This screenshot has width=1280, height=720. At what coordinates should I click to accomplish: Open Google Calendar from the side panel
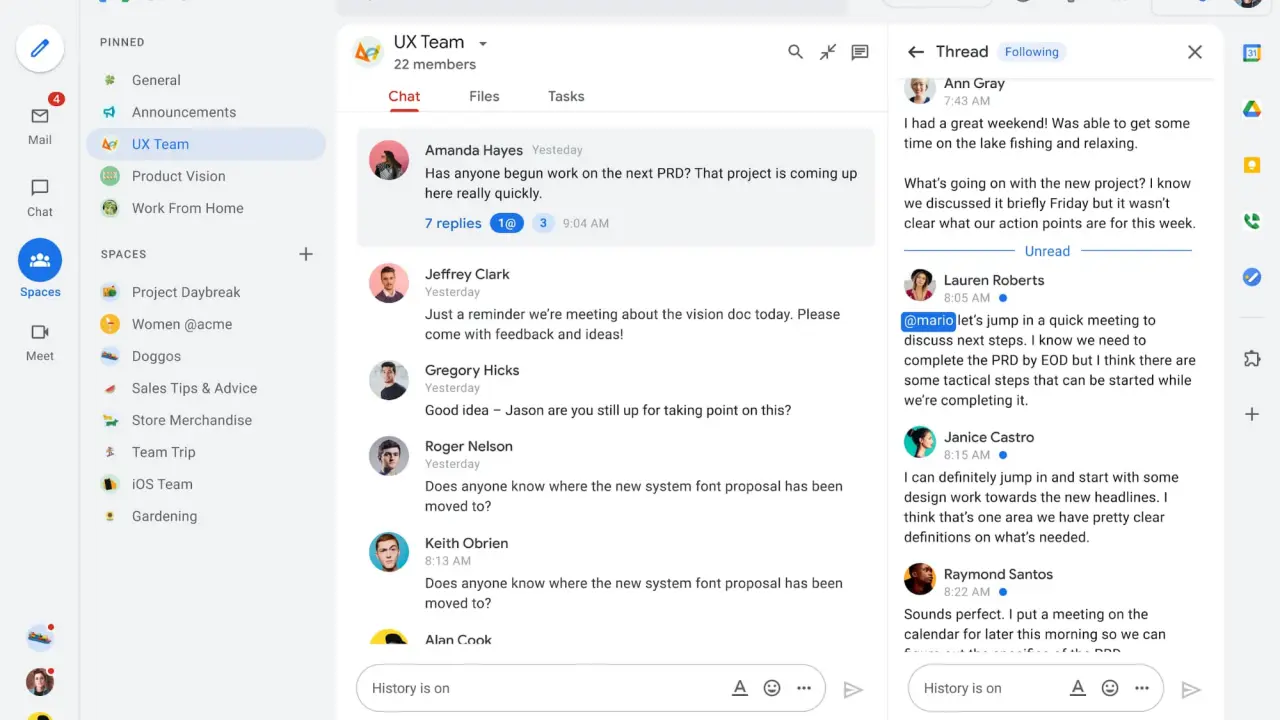coord(1252,53)
